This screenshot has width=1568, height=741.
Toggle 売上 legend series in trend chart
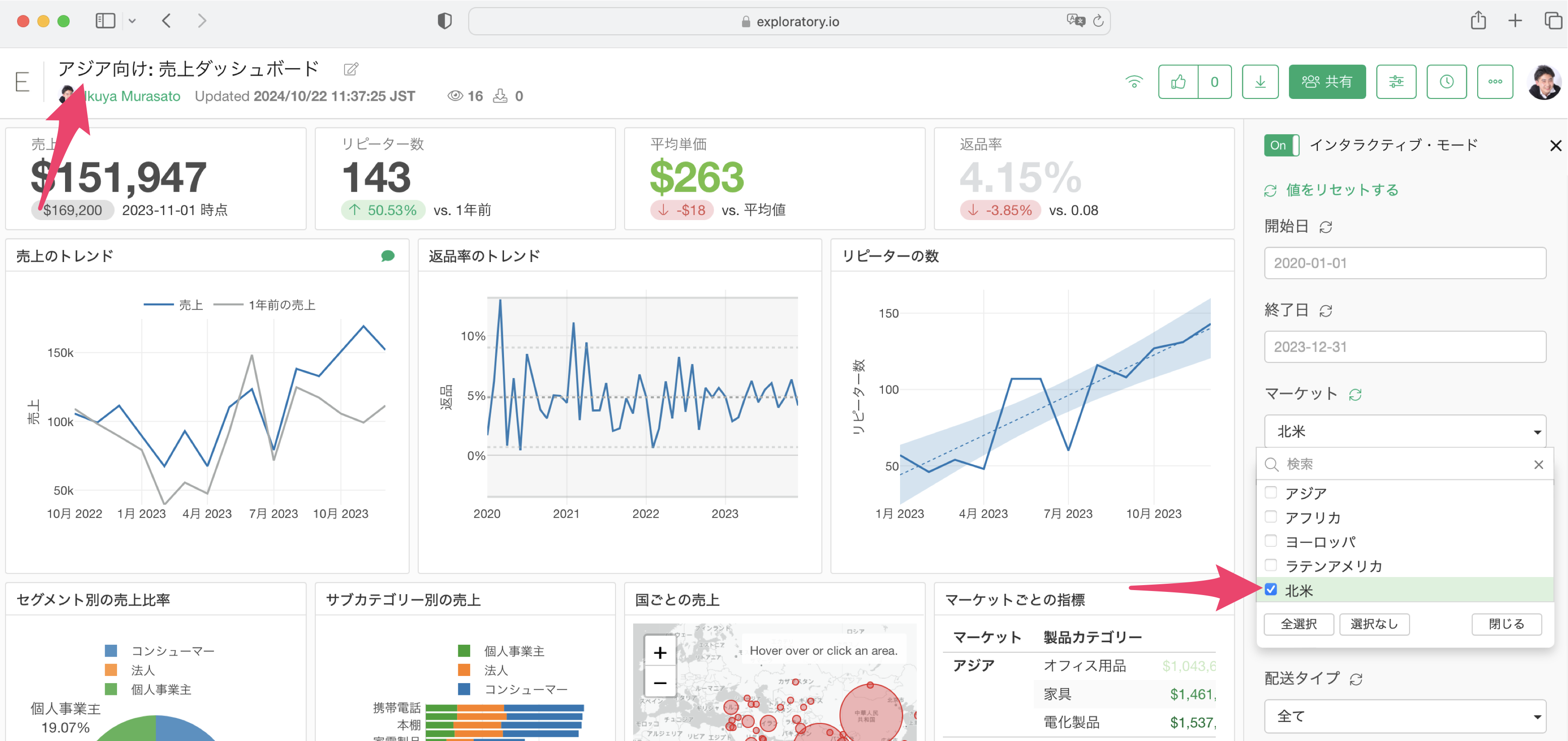(173, 305)
